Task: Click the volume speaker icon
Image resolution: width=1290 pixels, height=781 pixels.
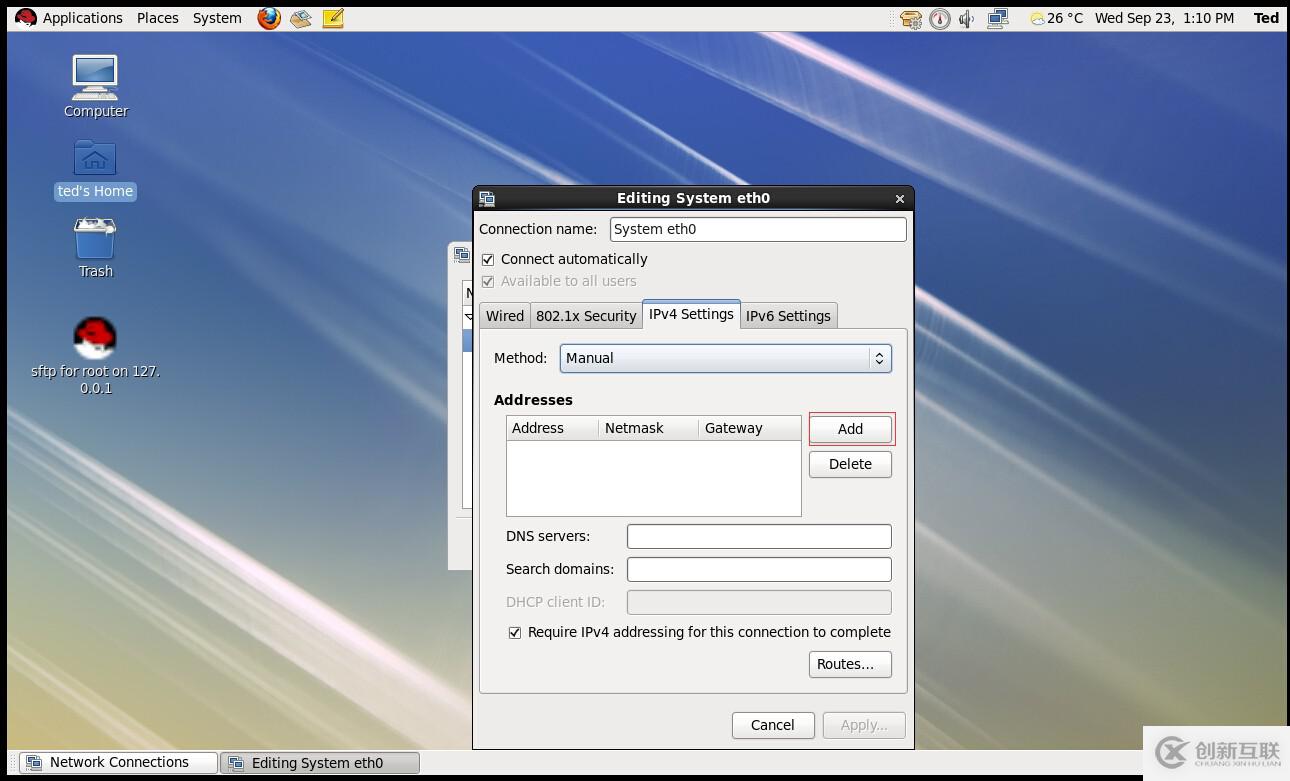Action: (967, 18)
